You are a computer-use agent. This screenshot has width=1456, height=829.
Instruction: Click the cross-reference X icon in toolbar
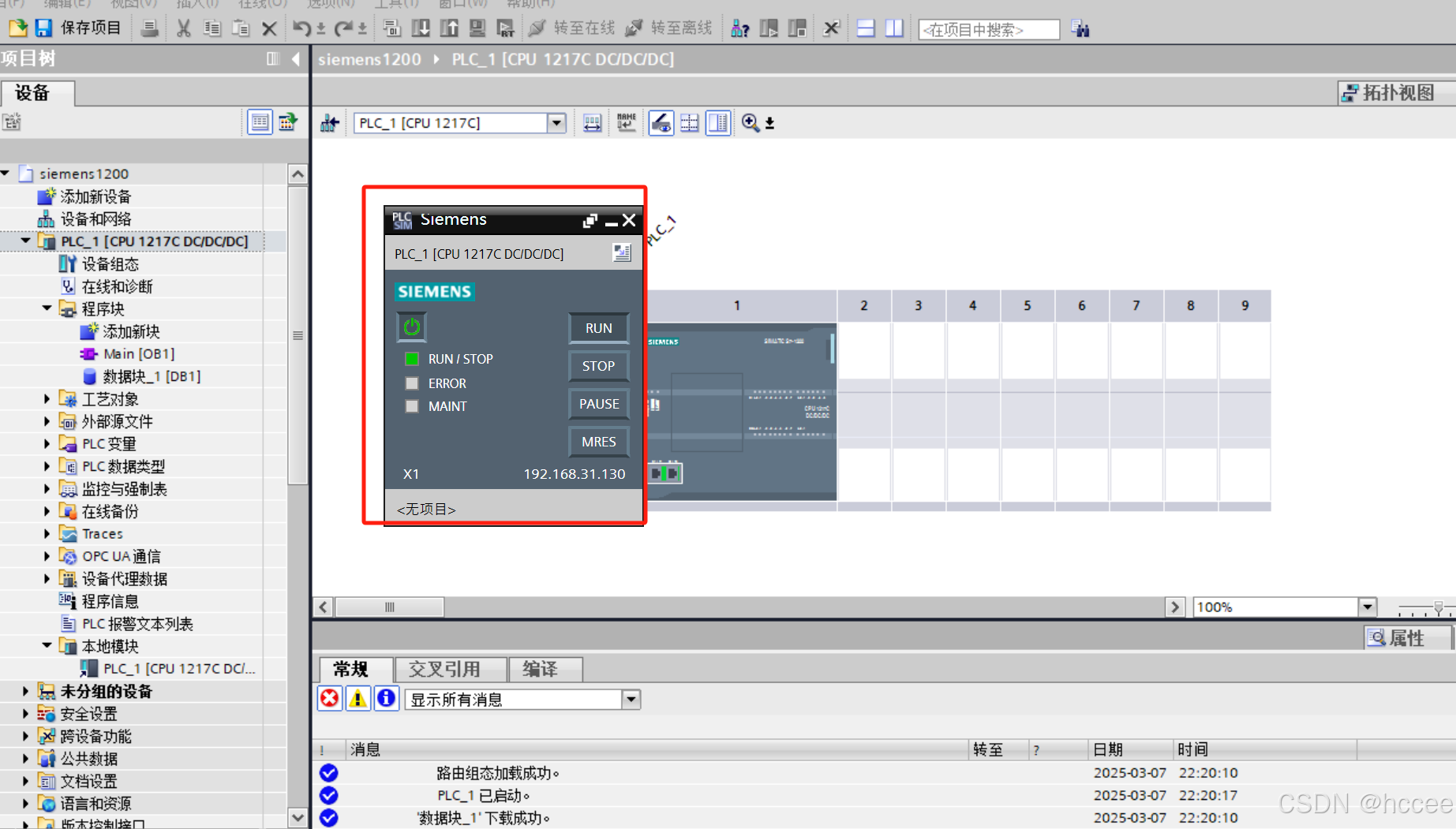coord(831,28)
